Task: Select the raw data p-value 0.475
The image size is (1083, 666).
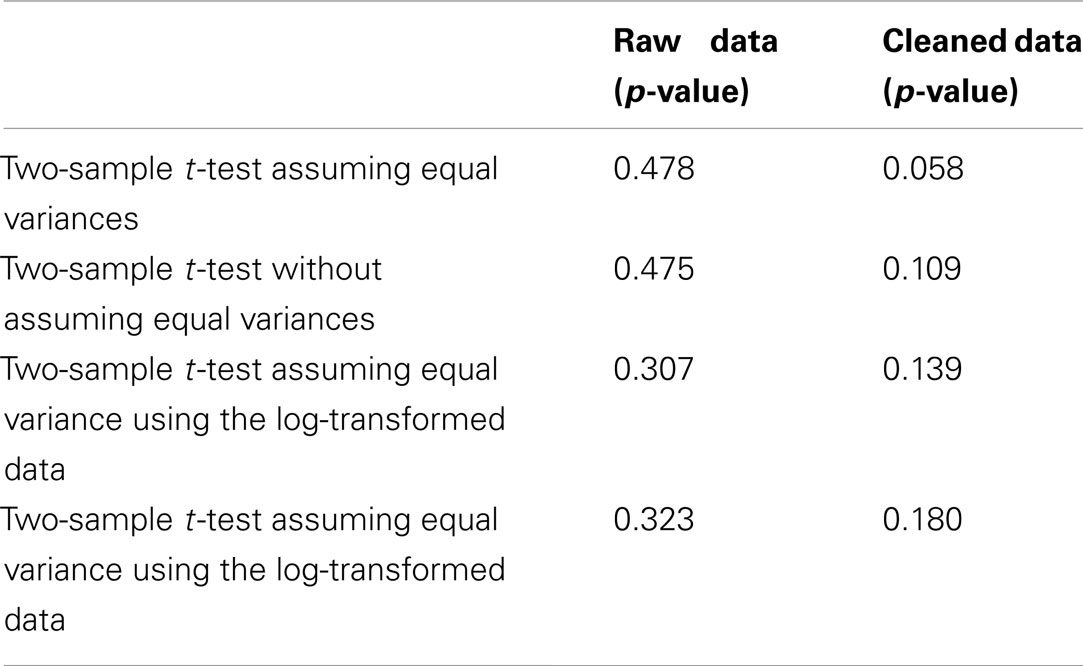Action: coord(653,269)
